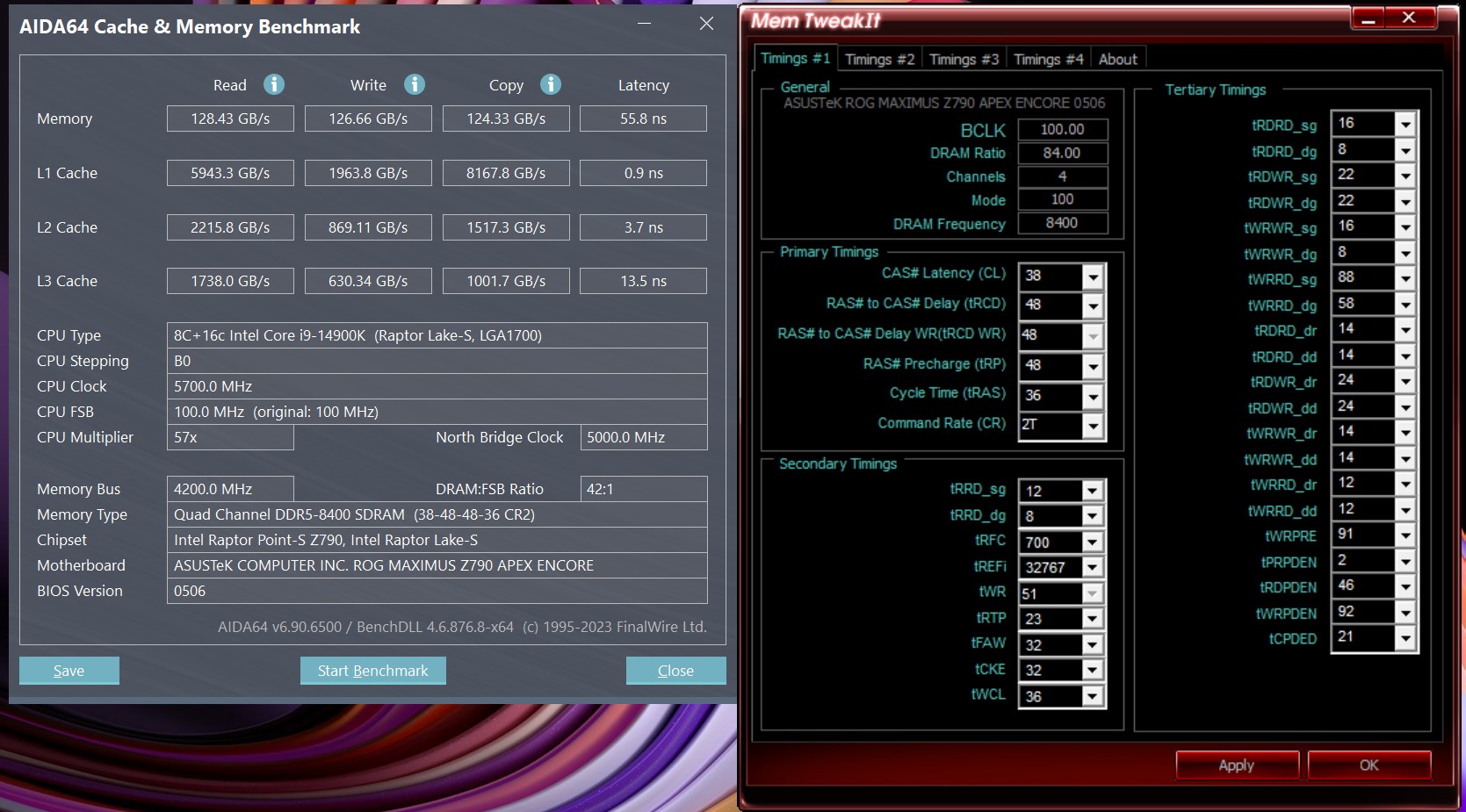Click the BCLK value field

pyautogui.click(x=1063, y=130)
